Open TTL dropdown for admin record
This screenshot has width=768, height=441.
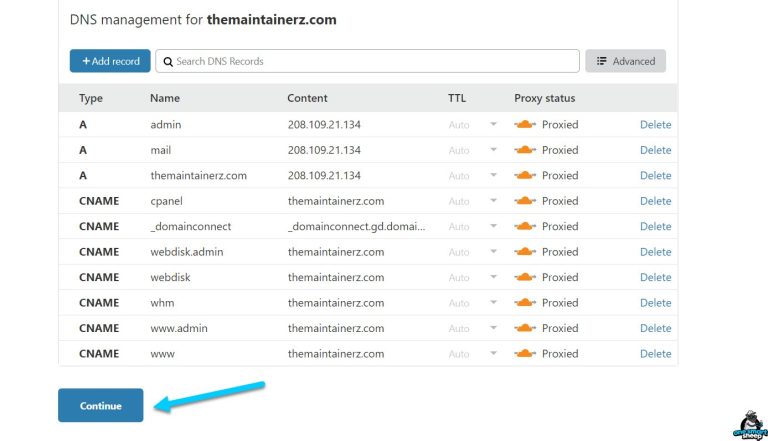pos(492,125)
